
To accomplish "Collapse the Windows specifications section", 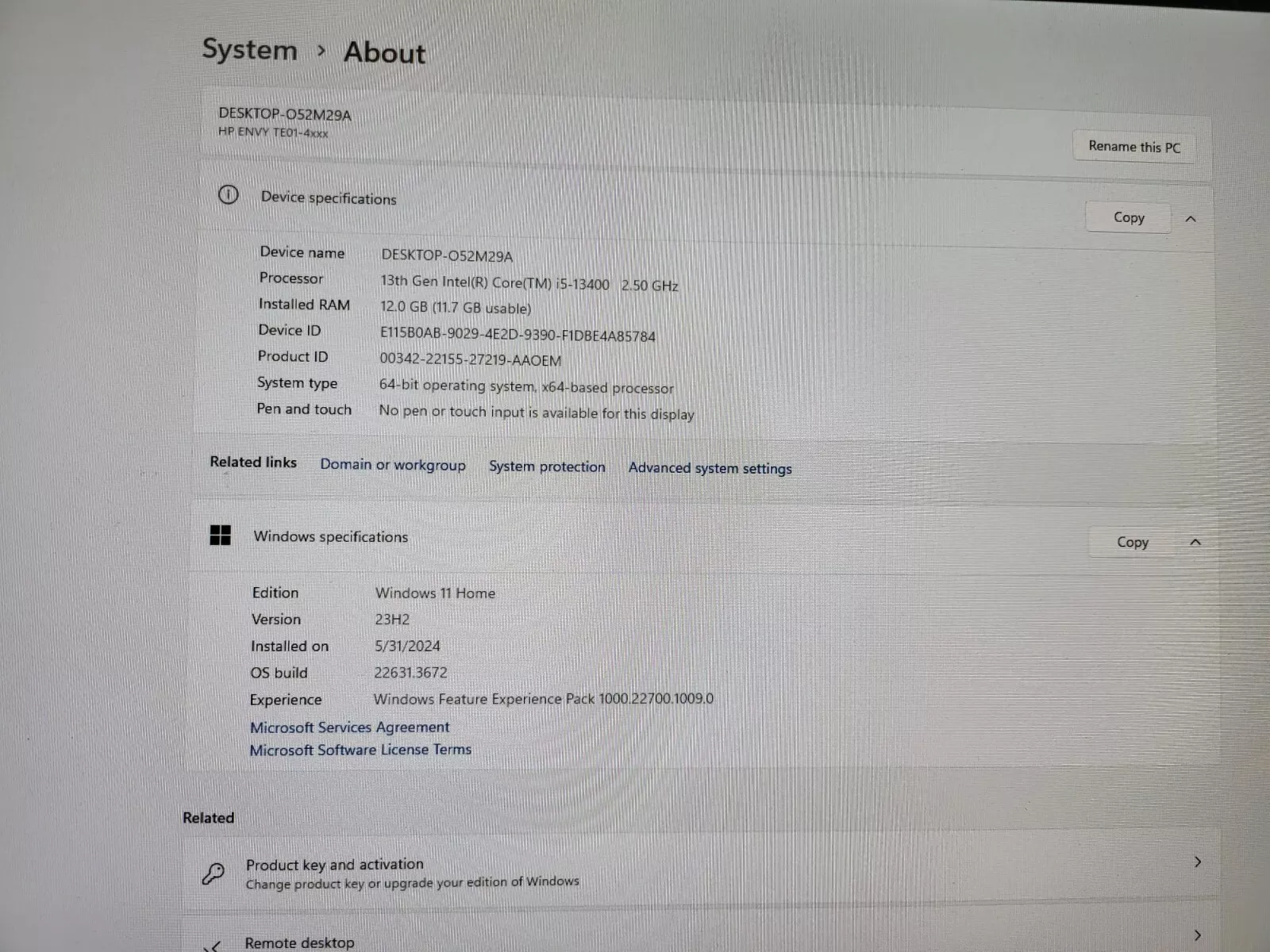I will tap(1195, 543).
